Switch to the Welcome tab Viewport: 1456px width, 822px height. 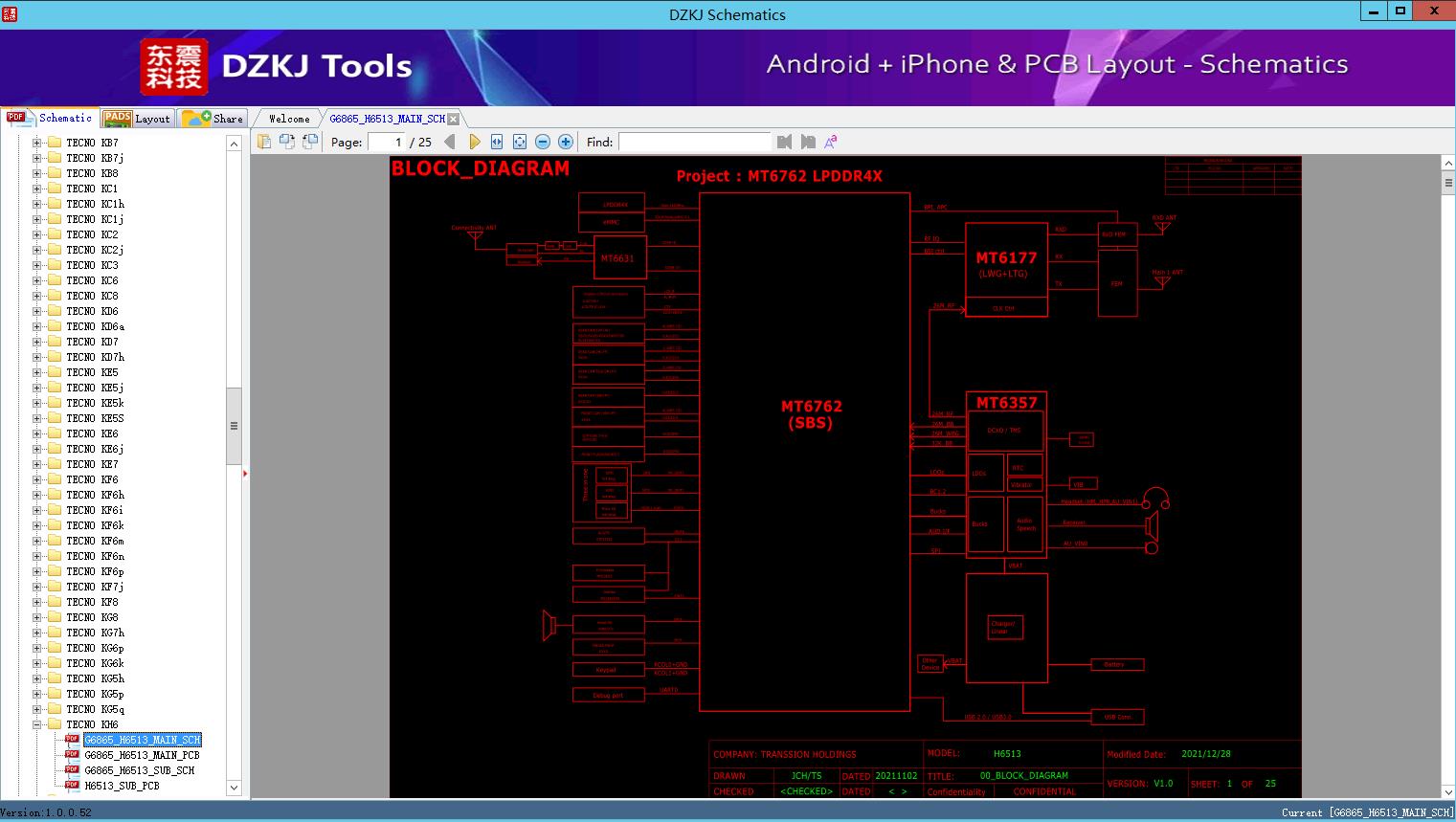289,119
